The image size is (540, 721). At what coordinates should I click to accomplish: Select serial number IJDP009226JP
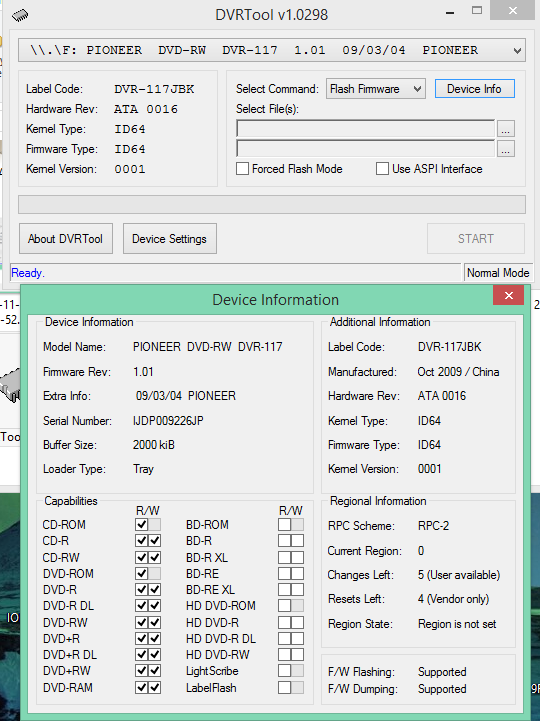coord(168,421)
